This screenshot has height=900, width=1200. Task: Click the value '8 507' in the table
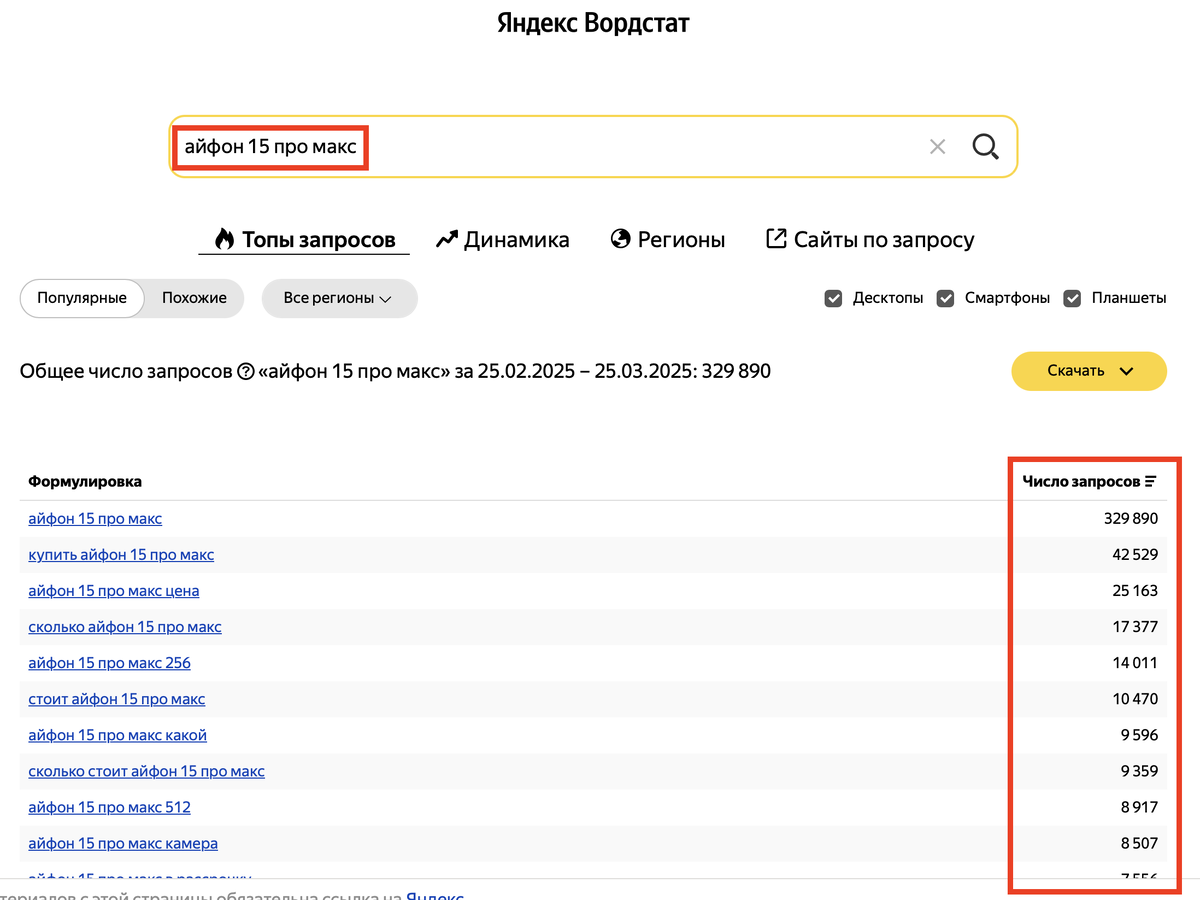[x=1139, y=843]
